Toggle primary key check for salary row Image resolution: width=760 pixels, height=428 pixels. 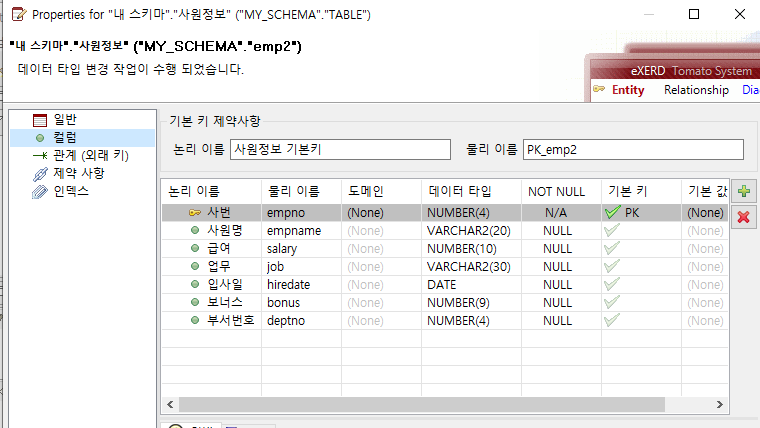tap(612, 248)
